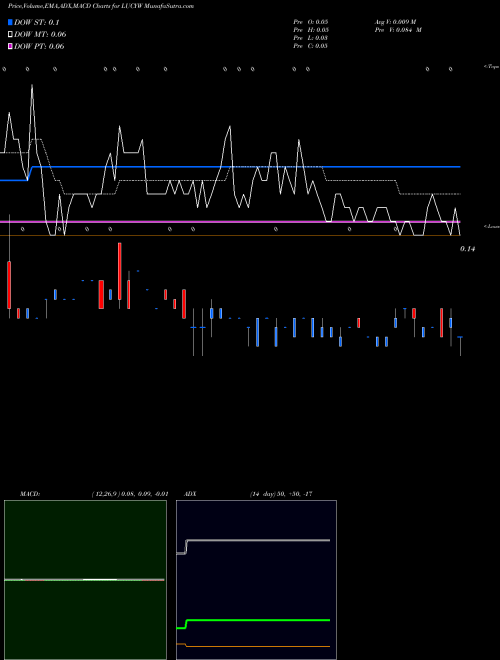Click the 'Pre C: 0.03' value

[x=311, y=46]
